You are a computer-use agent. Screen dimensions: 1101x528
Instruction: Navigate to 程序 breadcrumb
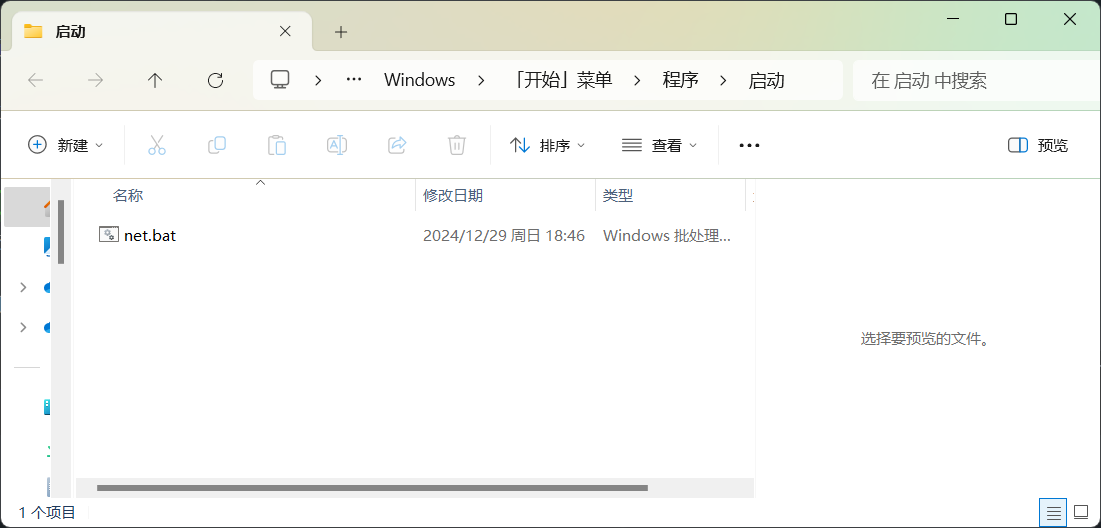point(680,80)
